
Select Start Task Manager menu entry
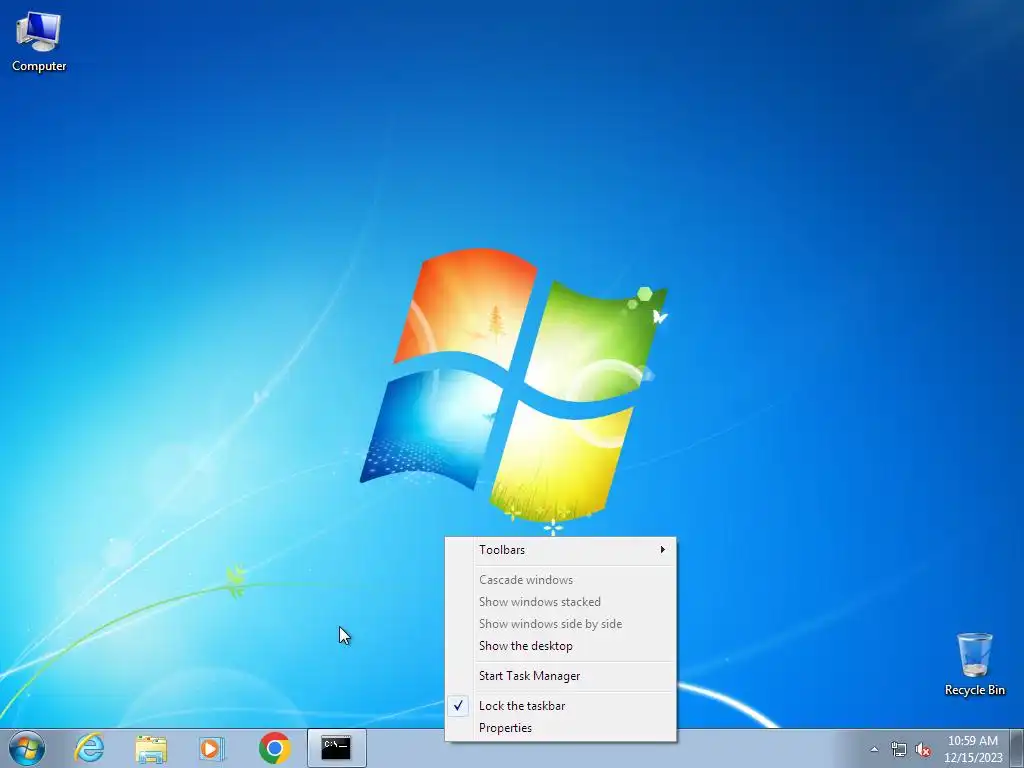point(561,676)
